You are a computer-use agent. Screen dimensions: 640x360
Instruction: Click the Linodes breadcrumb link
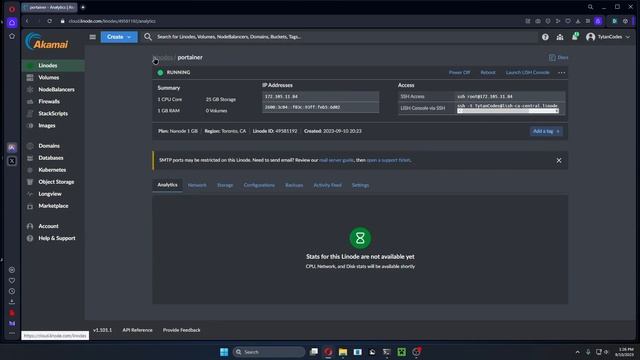point(163,58)
